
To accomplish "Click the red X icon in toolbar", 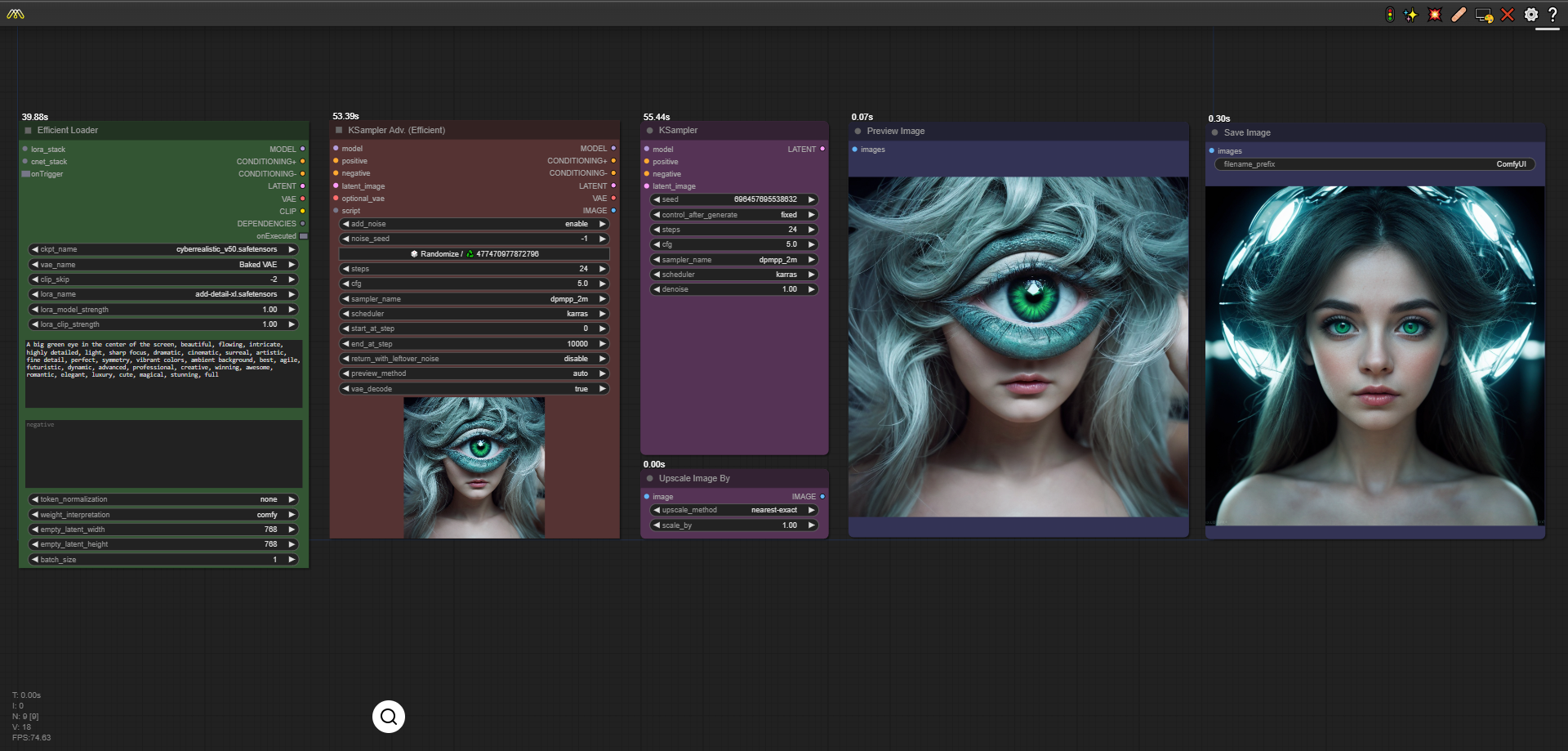I will (1508, 15).
